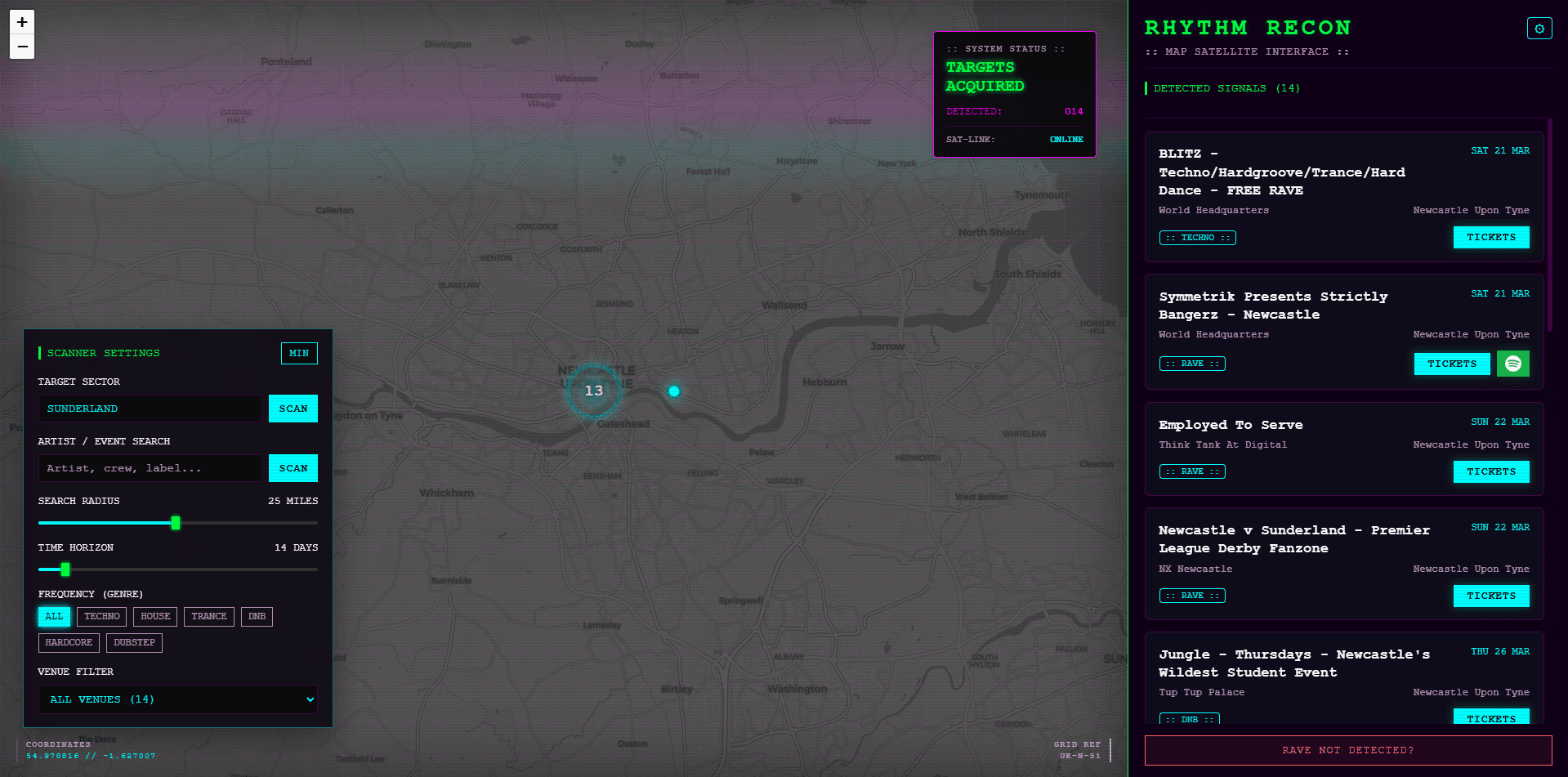Click the Targets Acquired status text
1568x777 pixels.
[985, 77]
